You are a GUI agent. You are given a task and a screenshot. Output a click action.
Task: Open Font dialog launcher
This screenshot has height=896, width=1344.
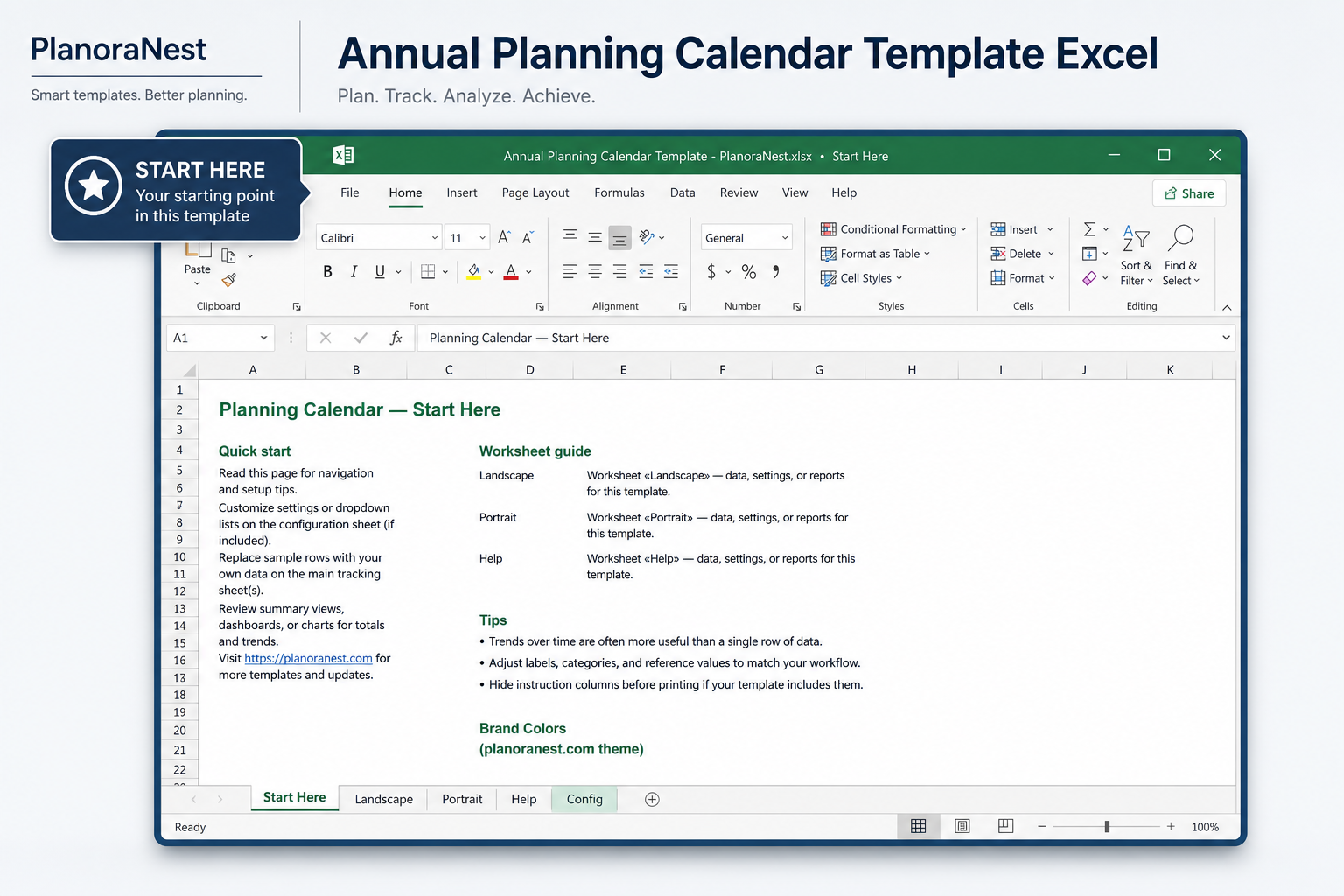click(x=540, y=306)
